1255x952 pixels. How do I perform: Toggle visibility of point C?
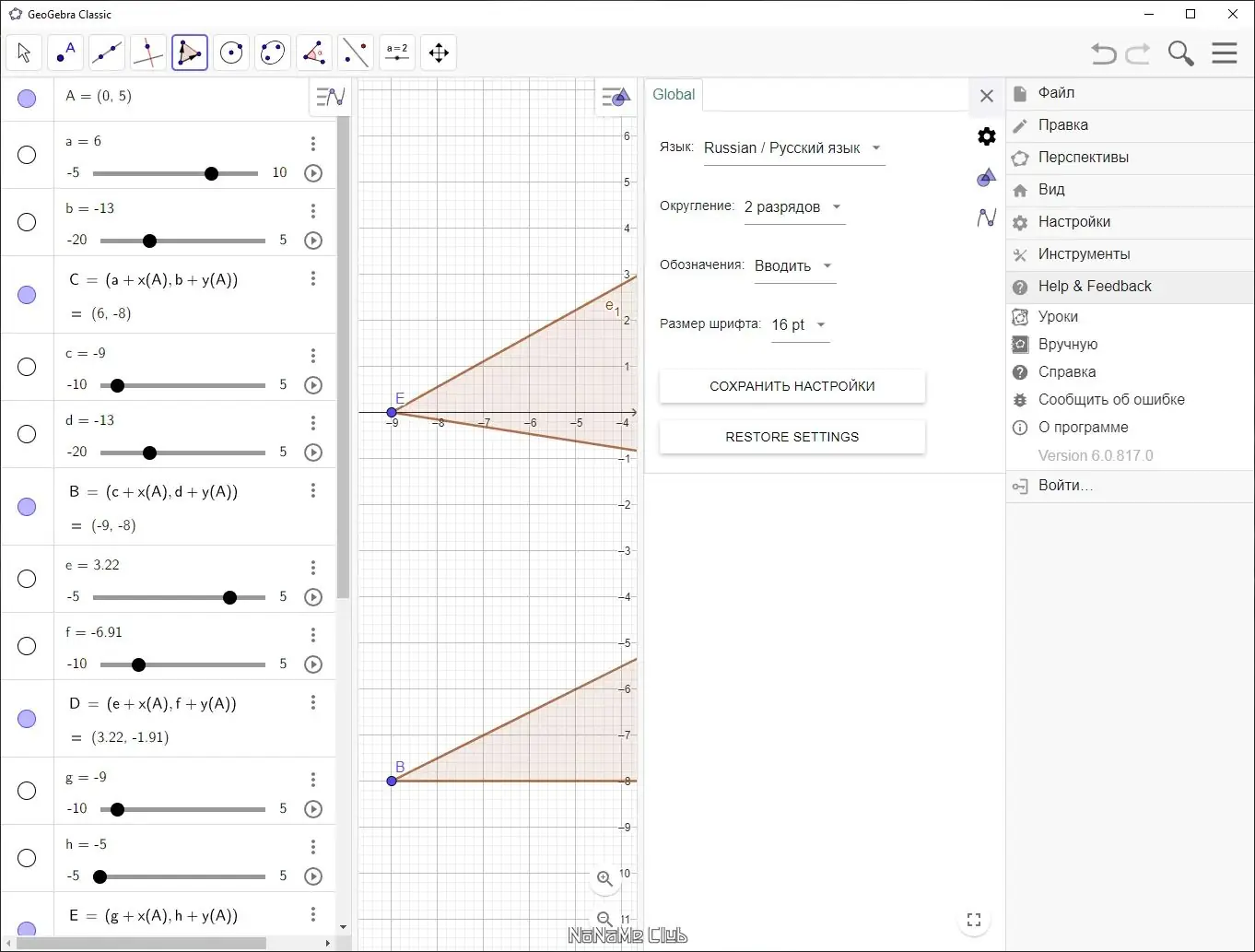[27, 295]
